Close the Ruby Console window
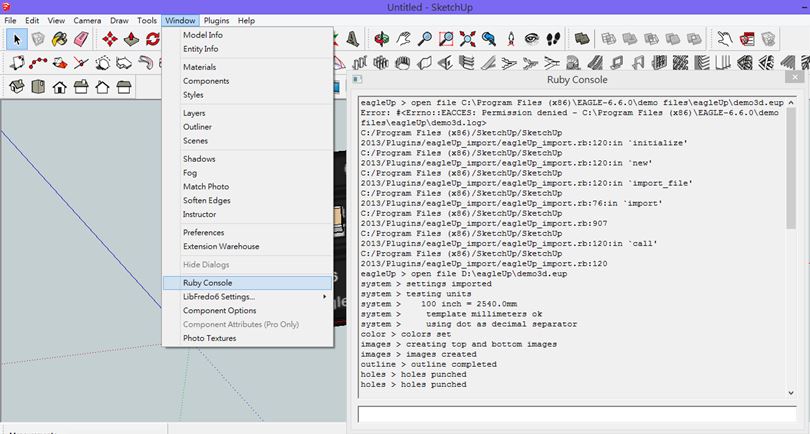The height and width of the screenshot is (434, 810). click(x=795, y=77)
